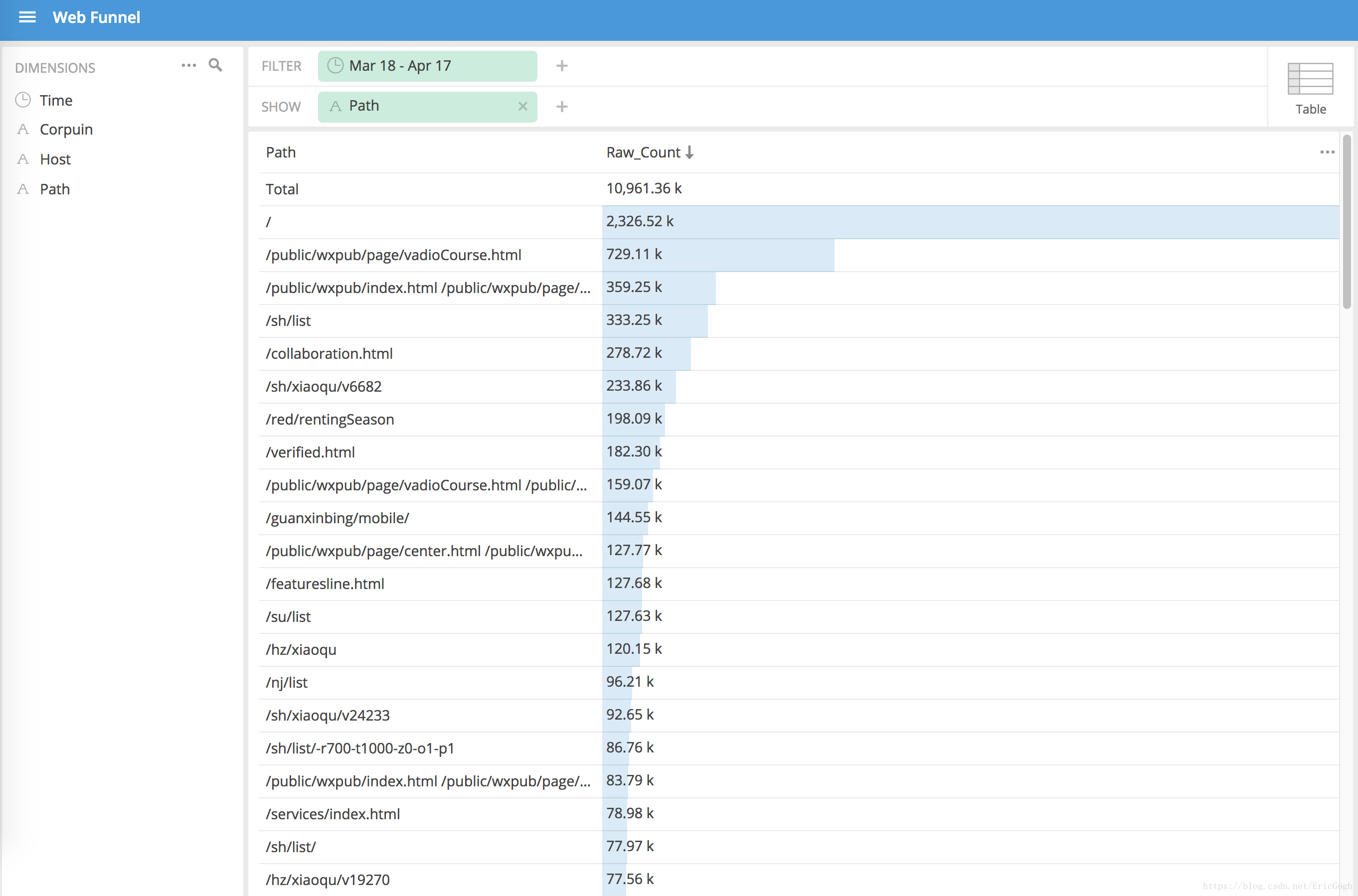Select the Corpuin dimension
Image resolution: width=1358 pixels, height=896 pixels.
click(66, 130)
